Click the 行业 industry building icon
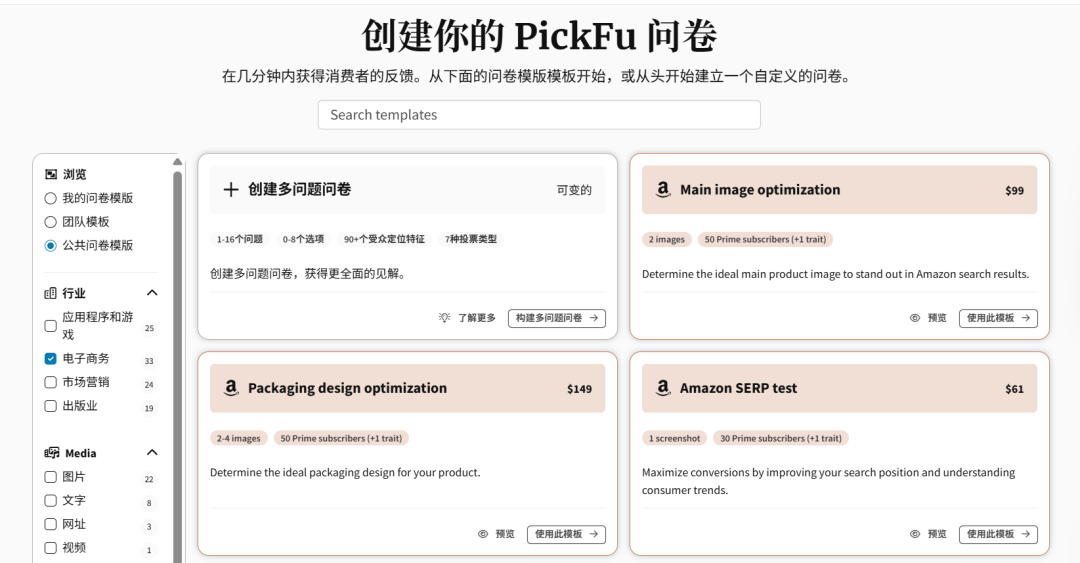The image size is (1080, 563). (x=50, y=293)
